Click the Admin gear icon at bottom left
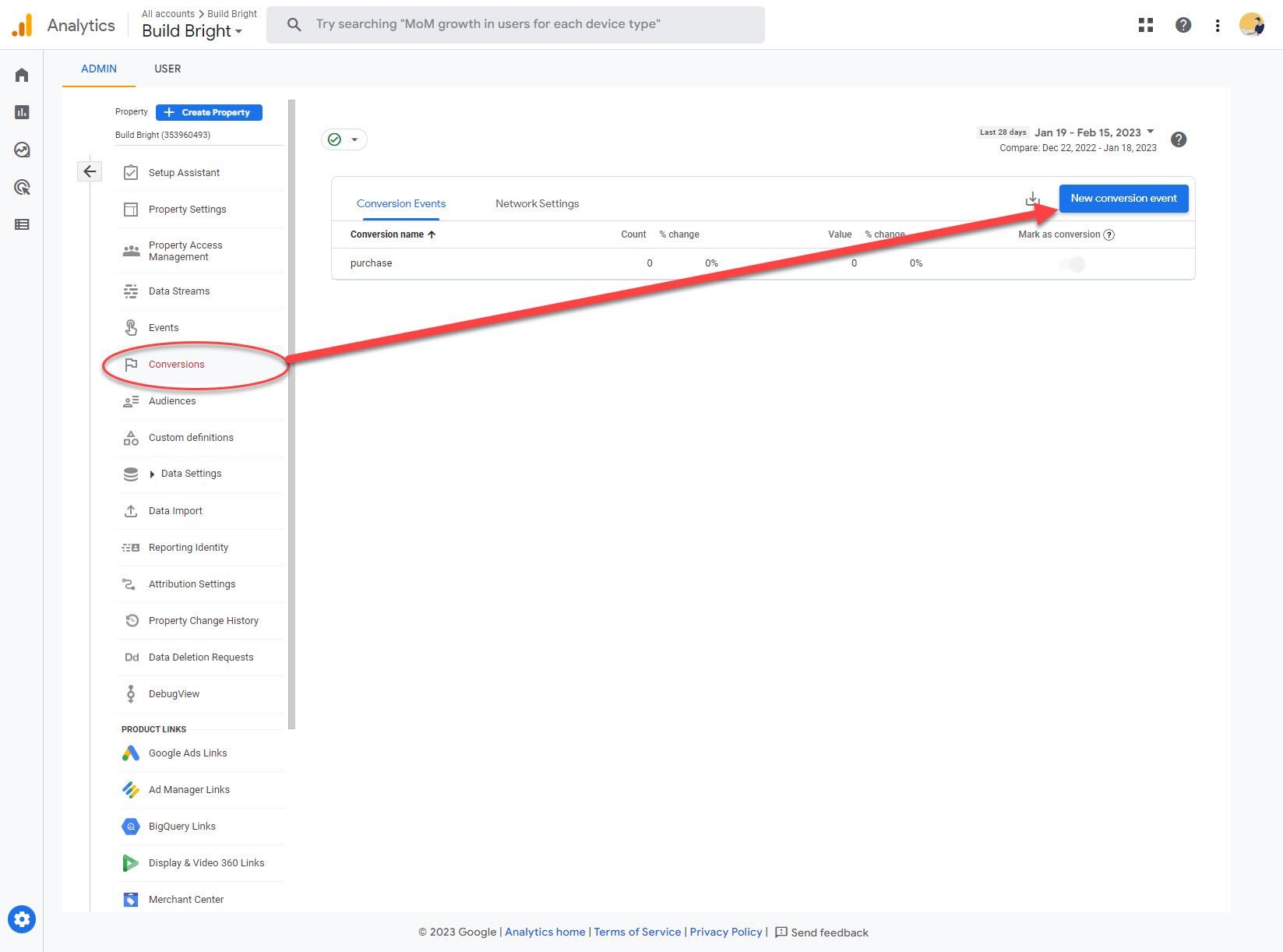Screen dimensions: 1283x952 pyautogui.click(x=22, y=919)
